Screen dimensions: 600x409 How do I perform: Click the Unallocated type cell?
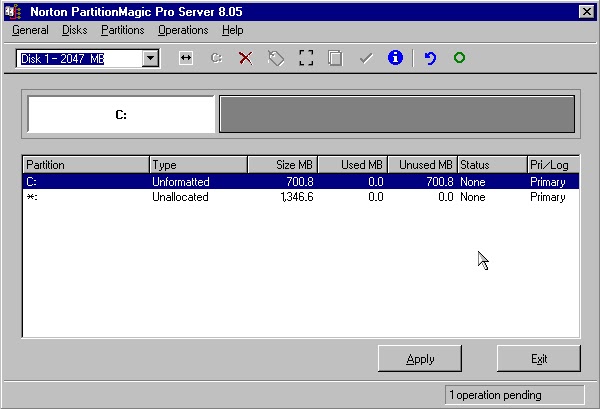180,197
